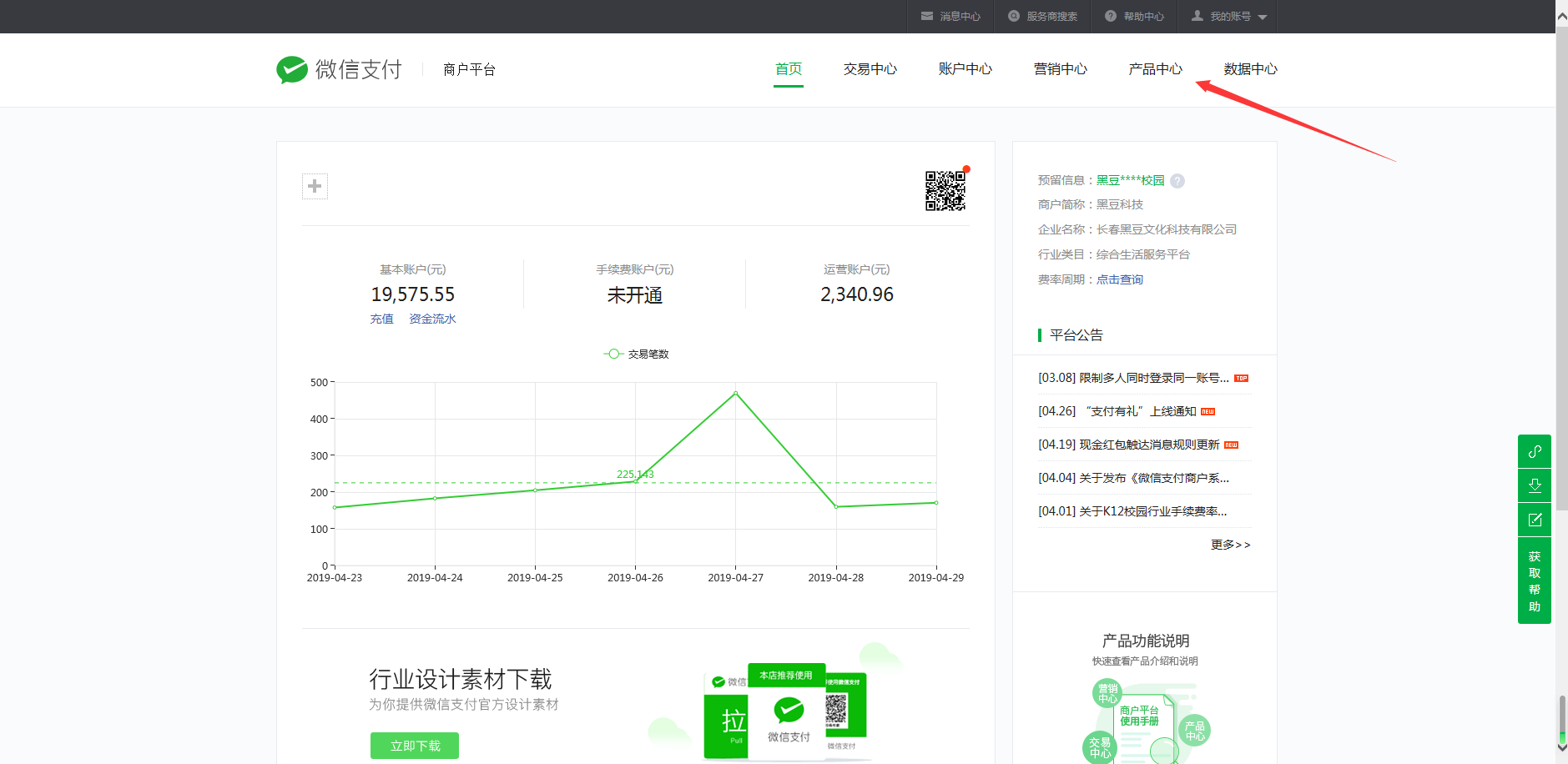Image resolution: width=1568 pixels, height=764 pixels.
Task: Click the 225.143 average value label
Action: pyautogui.click(x=635, y=474)
